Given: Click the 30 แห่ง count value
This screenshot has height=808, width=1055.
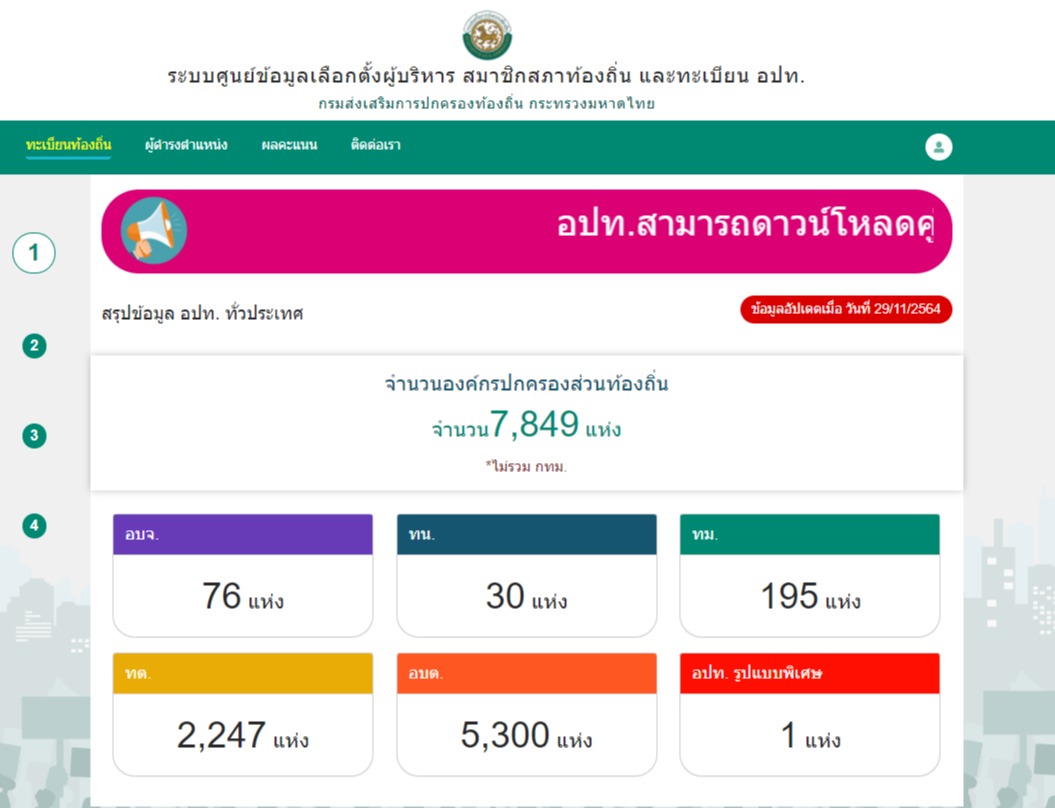Looking at the screenshot, I should (x=527, y=597).
